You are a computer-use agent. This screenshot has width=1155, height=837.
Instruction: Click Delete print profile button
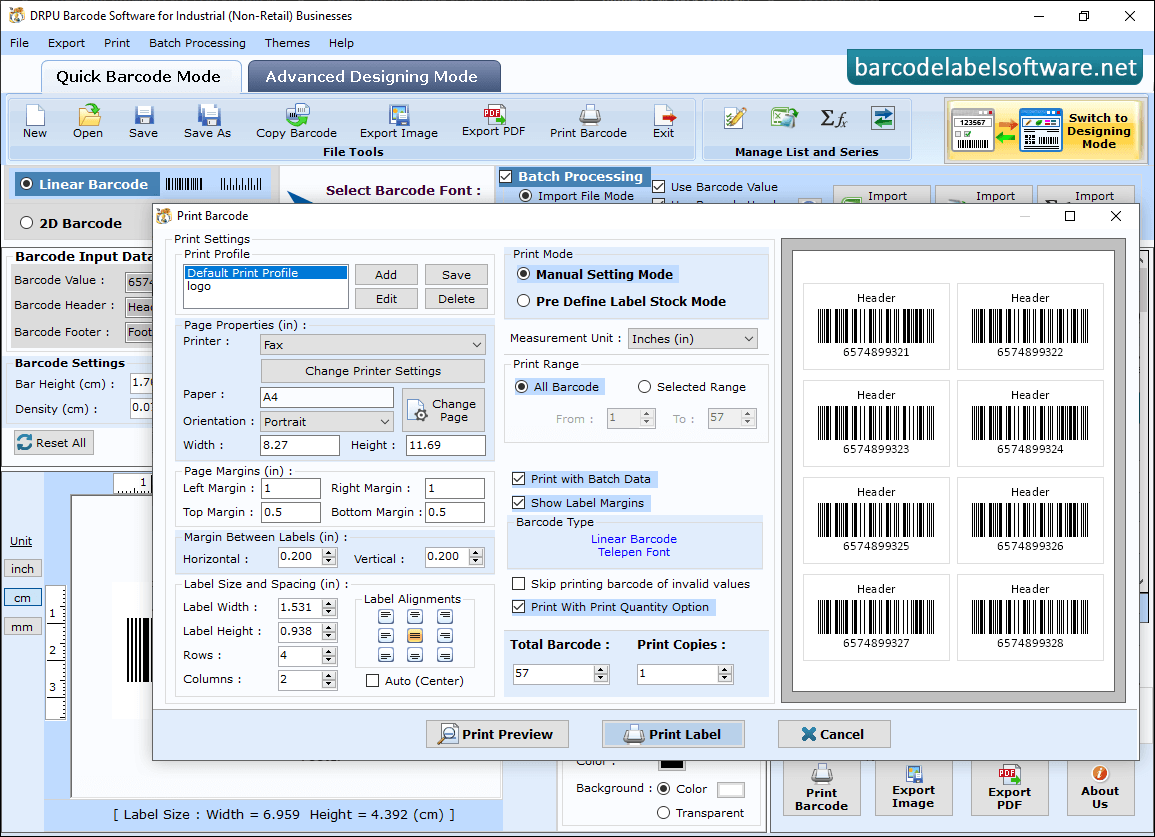457,299
